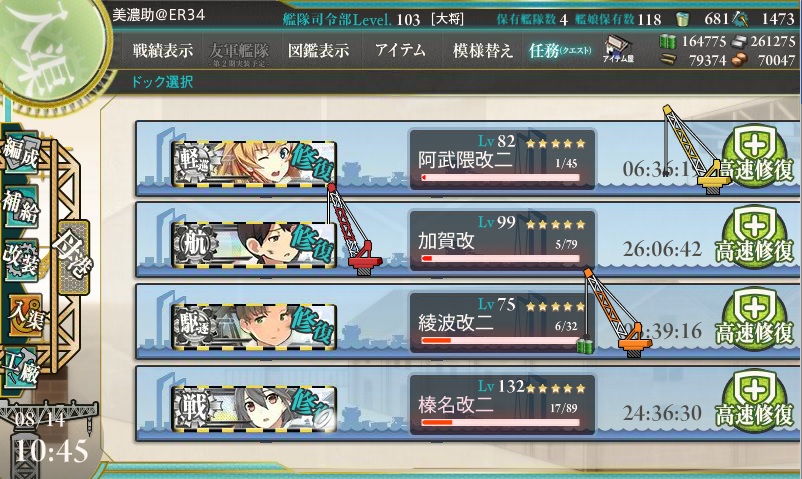Select the 入渠 docking sidebar icon

click(25, 314)
